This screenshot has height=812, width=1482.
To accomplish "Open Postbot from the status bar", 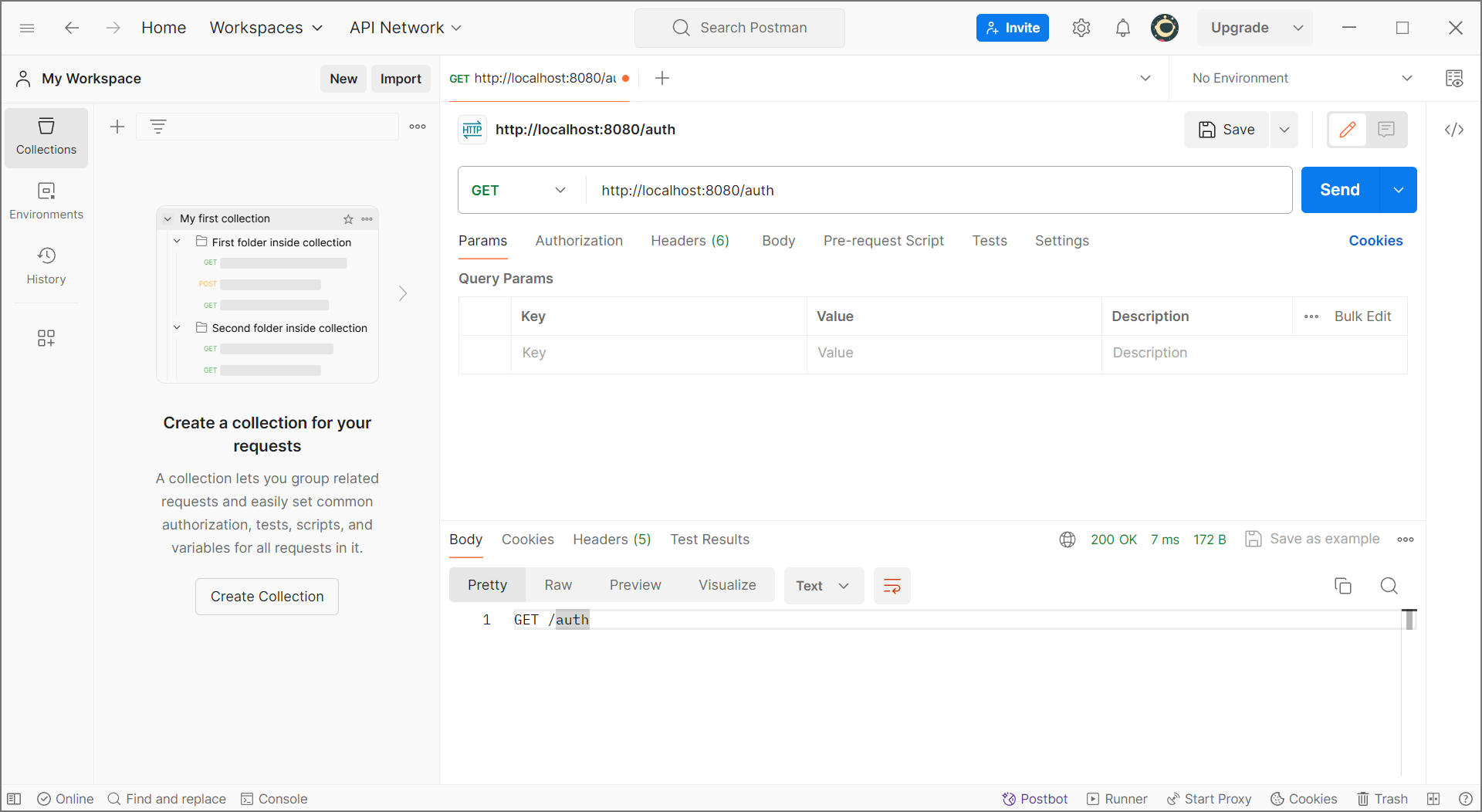I will pyautogui.click(x=1035, y=799).
